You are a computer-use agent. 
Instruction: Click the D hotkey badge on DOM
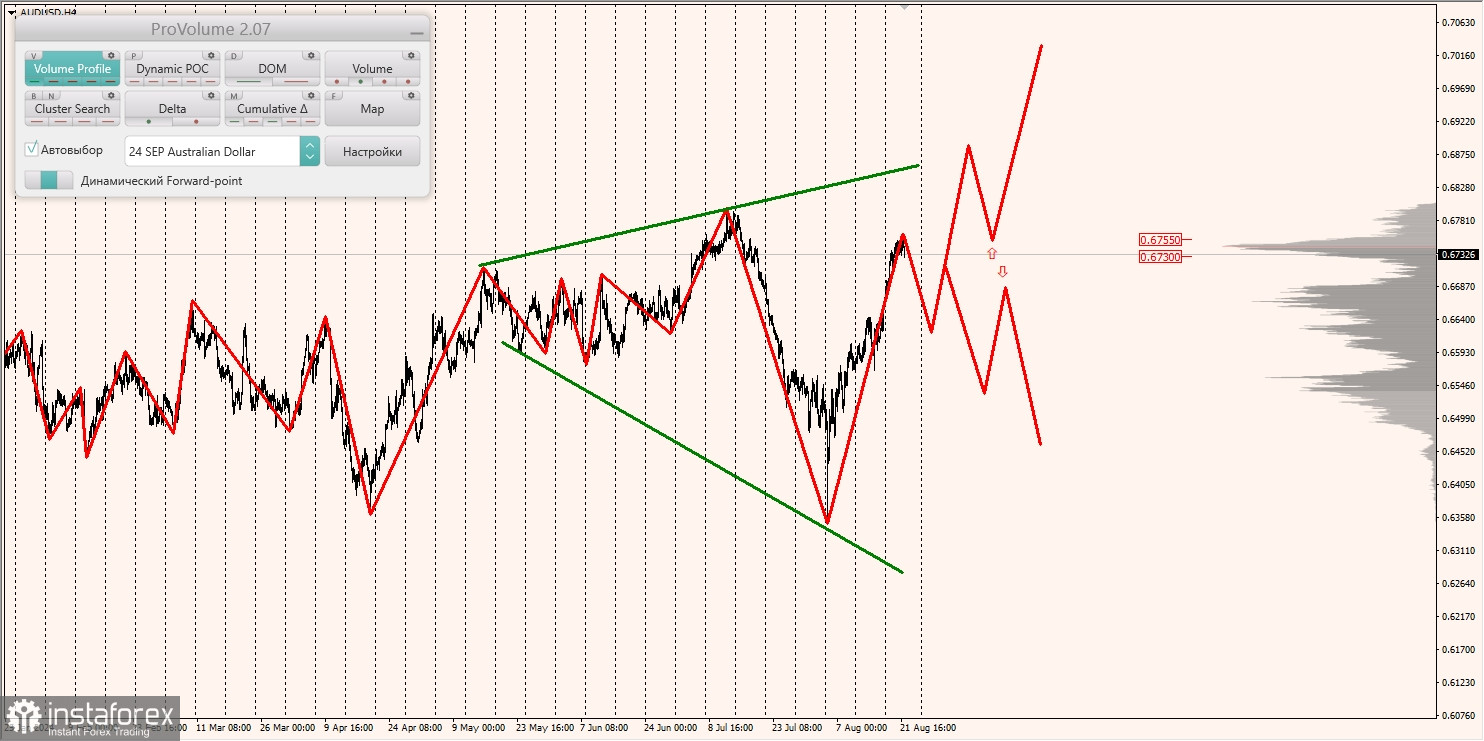234,56
